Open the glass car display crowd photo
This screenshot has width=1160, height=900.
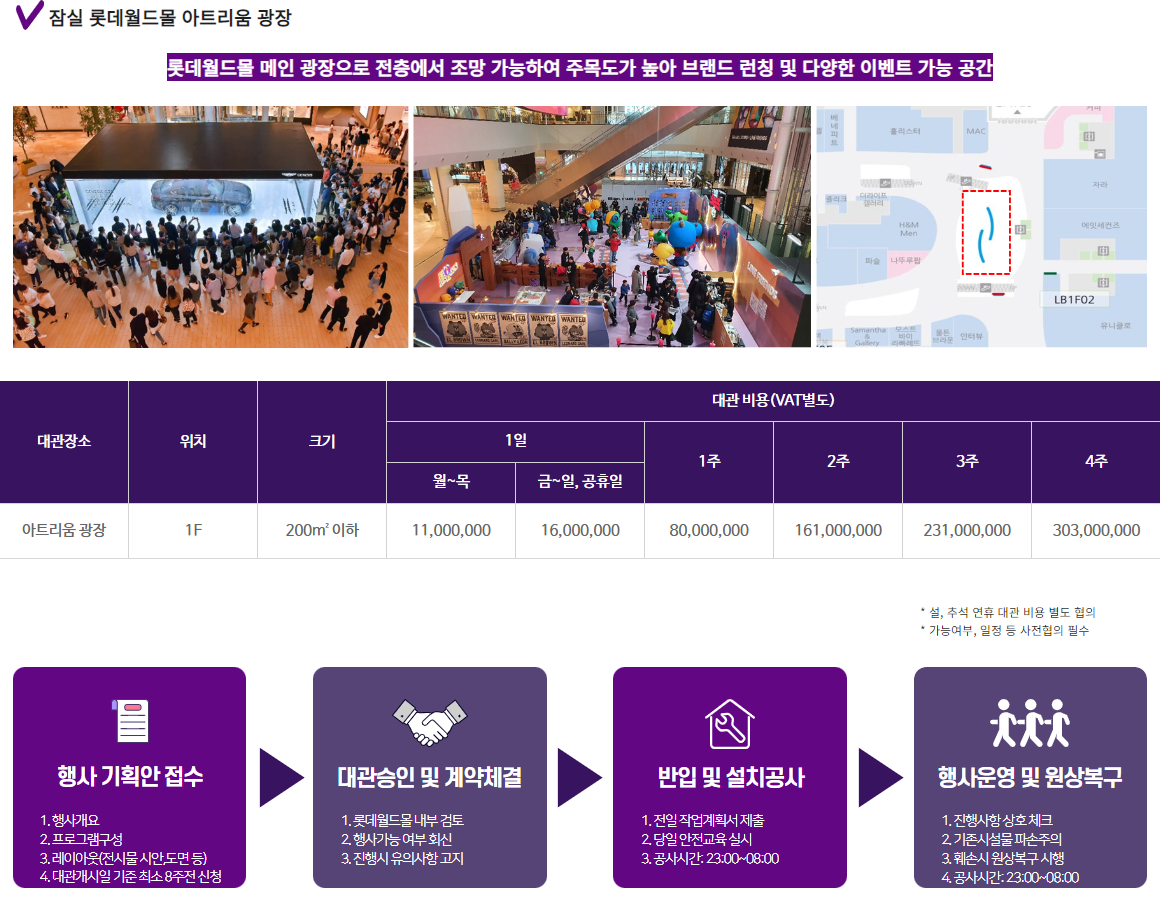tap(210, 226)
